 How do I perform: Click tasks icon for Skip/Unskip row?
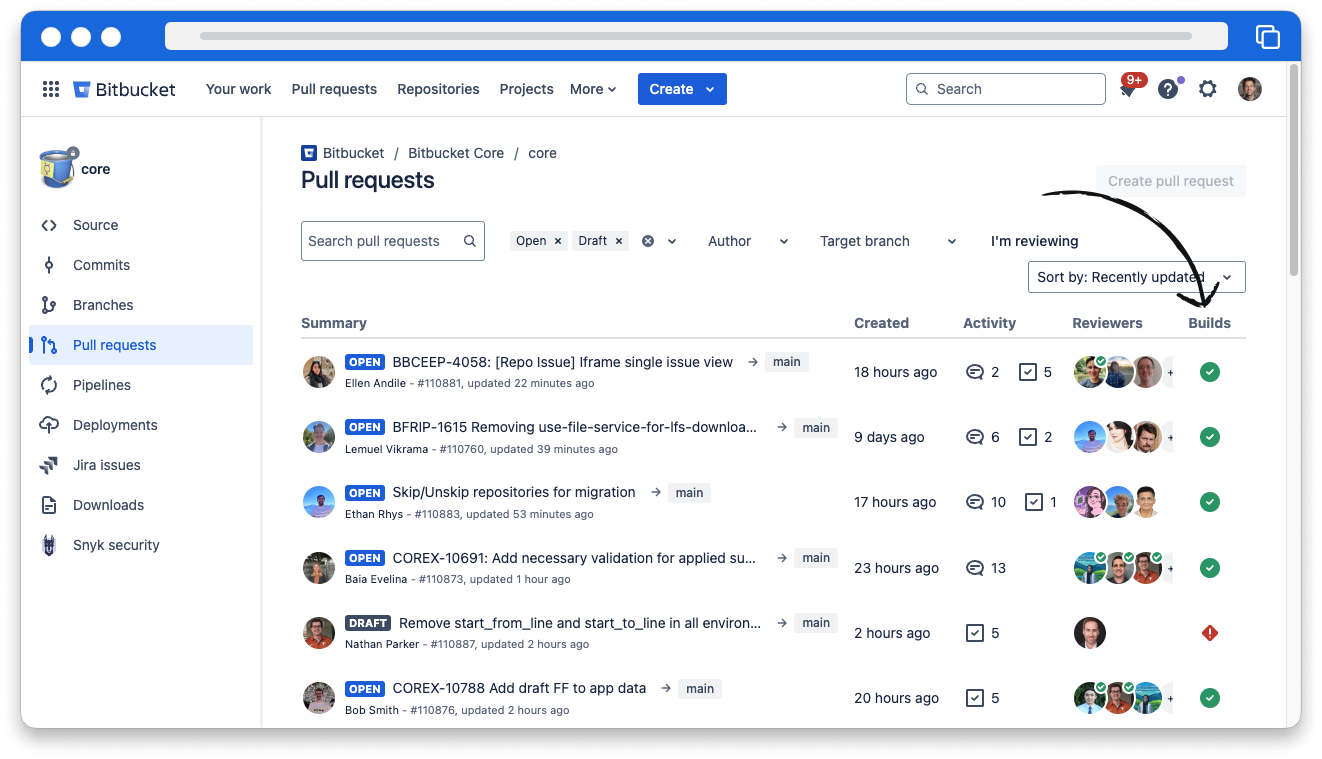tap(1034, 502)
